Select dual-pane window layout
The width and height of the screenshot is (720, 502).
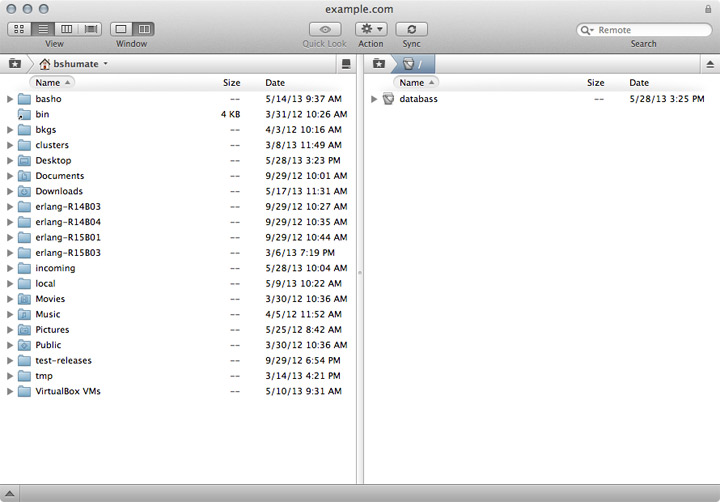click(143, 30)
